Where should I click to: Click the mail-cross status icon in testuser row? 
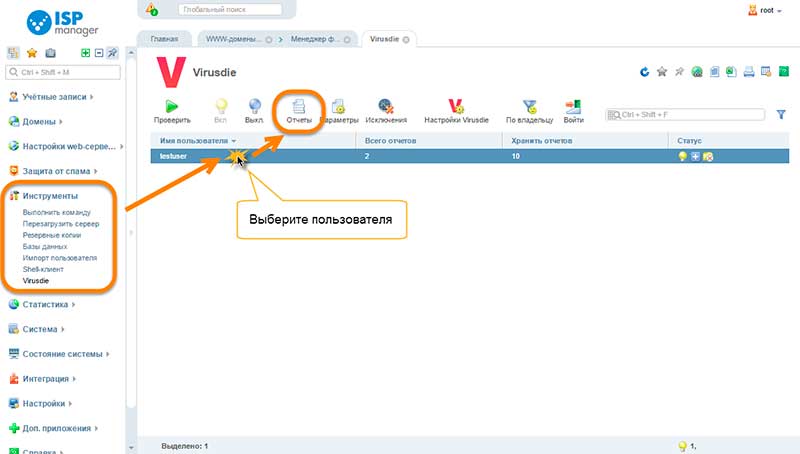click(x=708, y=156)
